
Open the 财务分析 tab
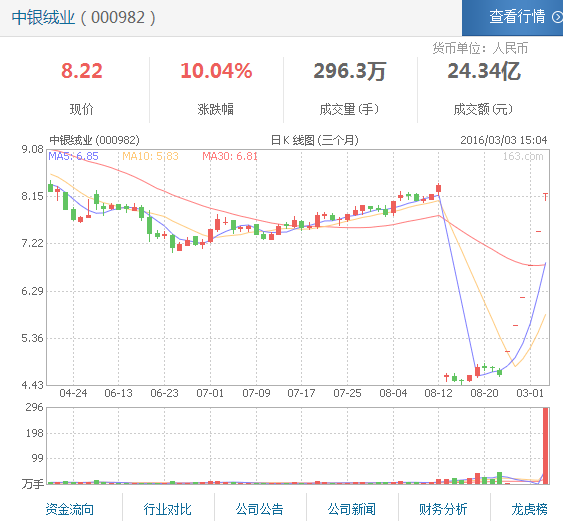point(443,509)
